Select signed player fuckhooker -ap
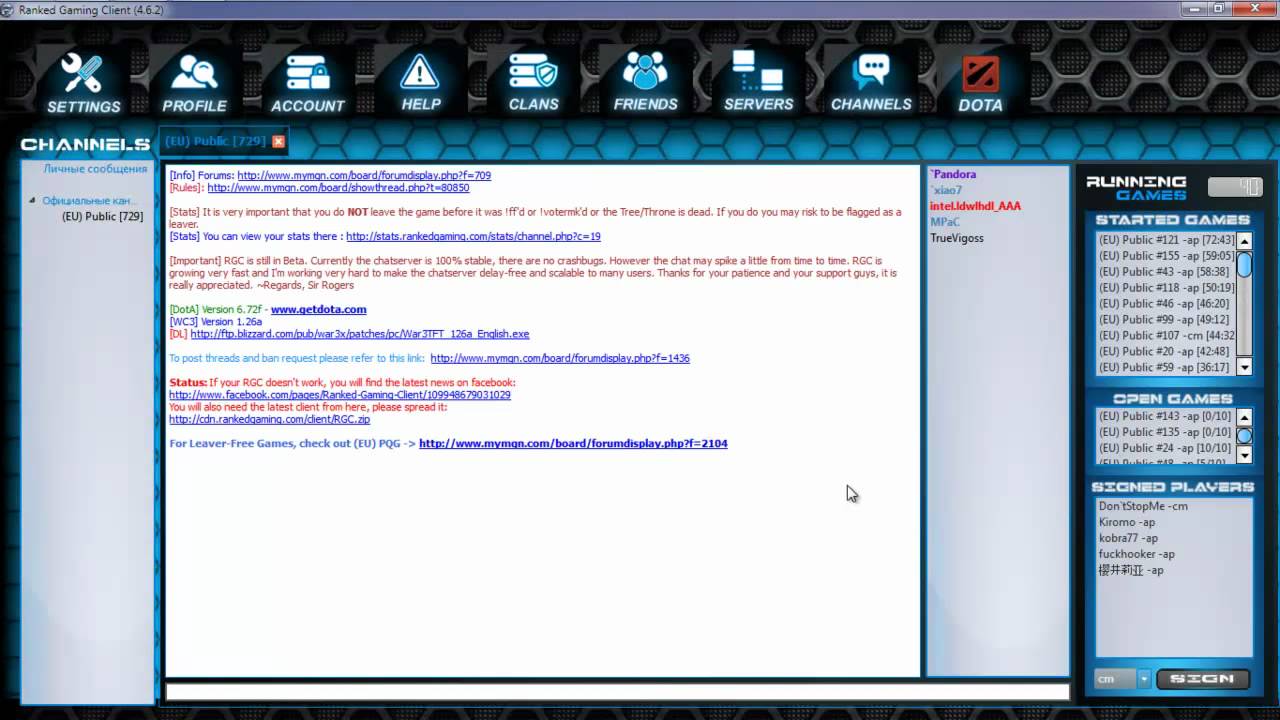Image resolution: width=1280 pixels, height=720 pixels. pyautogui.click(x=1137, y=554)
